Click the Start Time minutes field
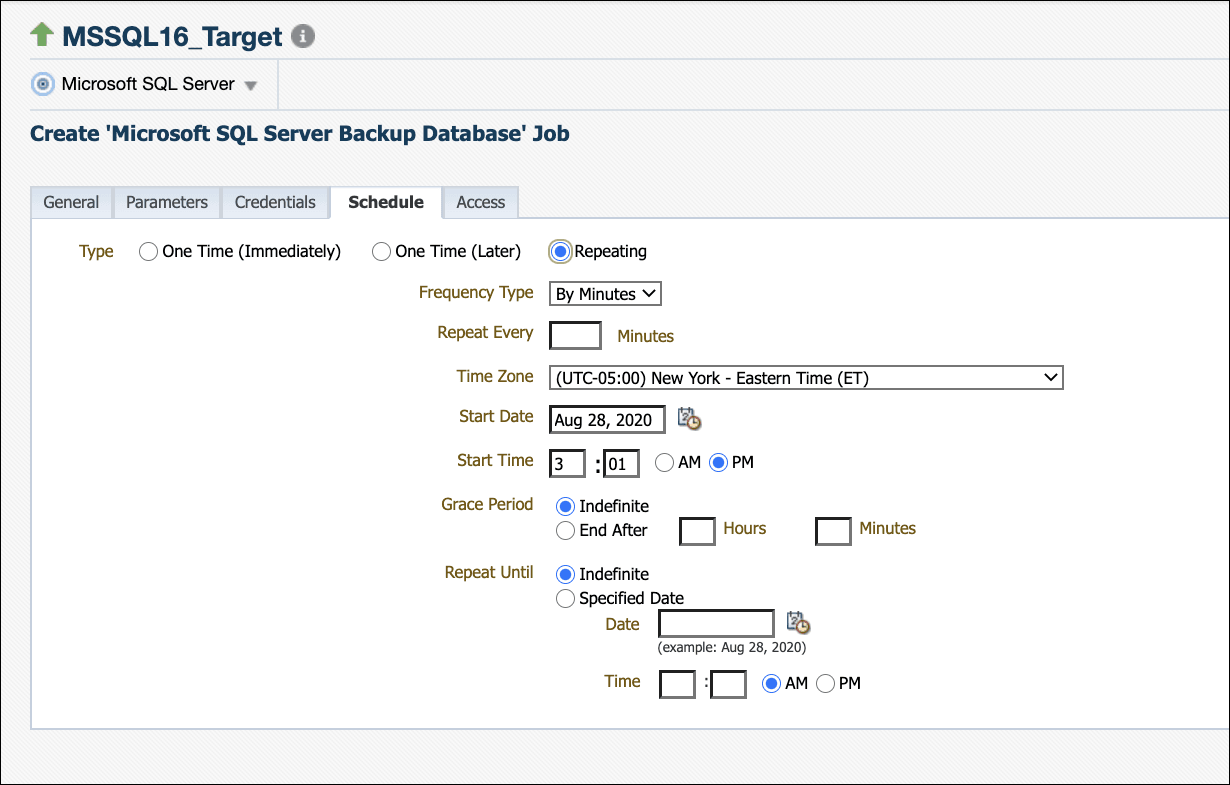 pyautogui.click(x=622, y=463)
